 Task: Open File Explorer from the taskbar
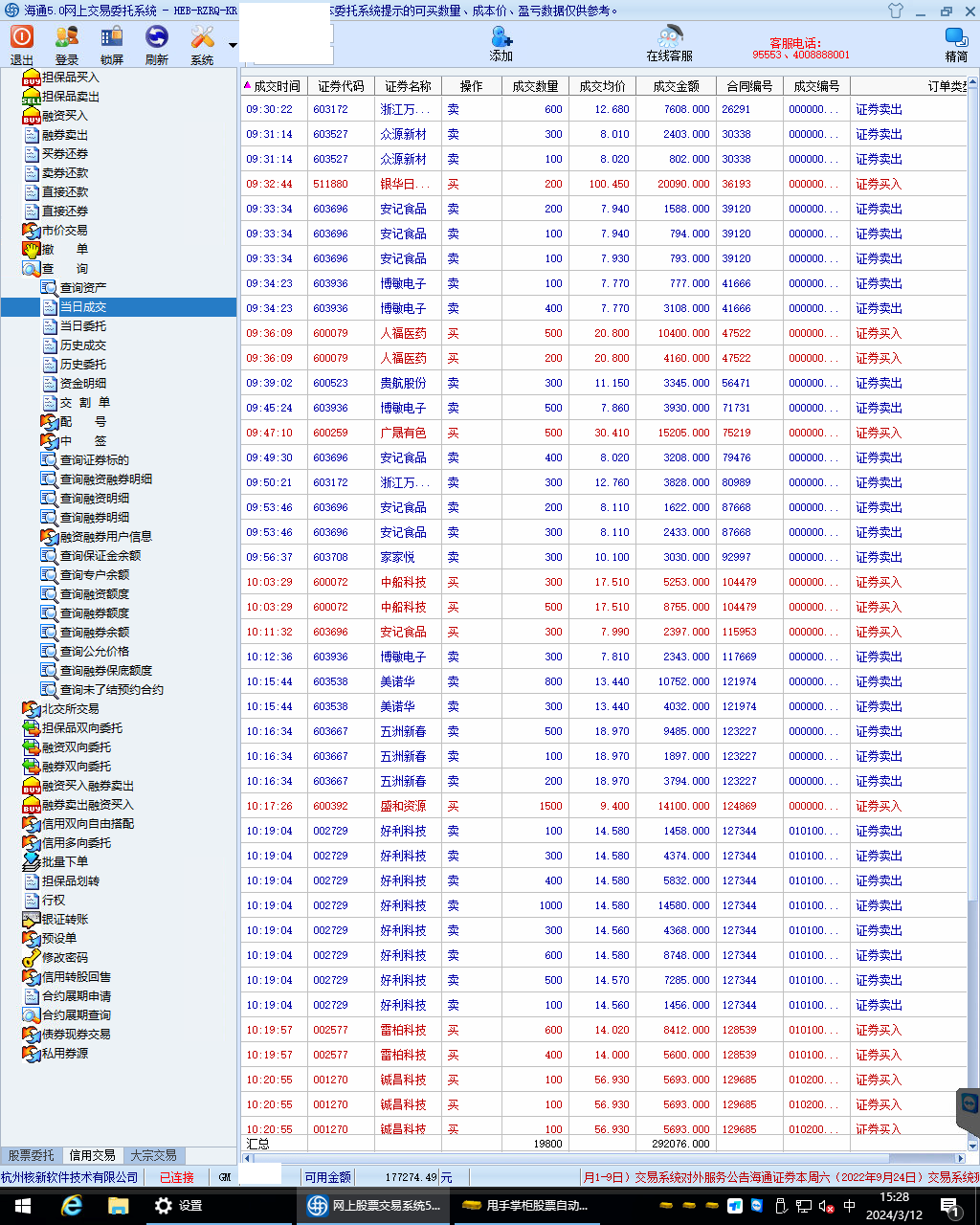pyautogui.click(x=118, y=1206)
